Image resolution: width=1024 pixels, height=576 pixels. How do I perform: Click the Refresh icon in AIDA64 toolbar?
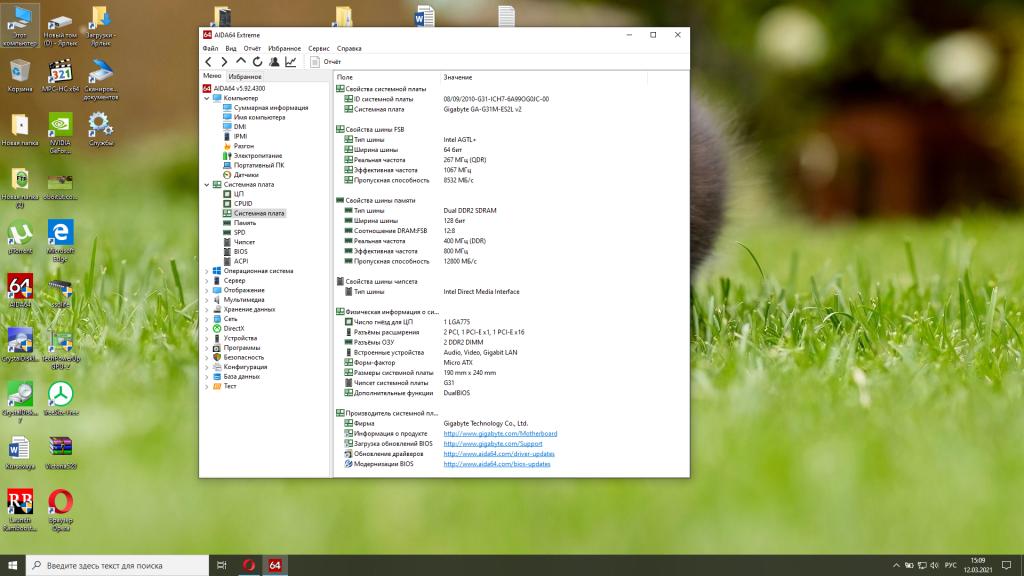point(257,61)
